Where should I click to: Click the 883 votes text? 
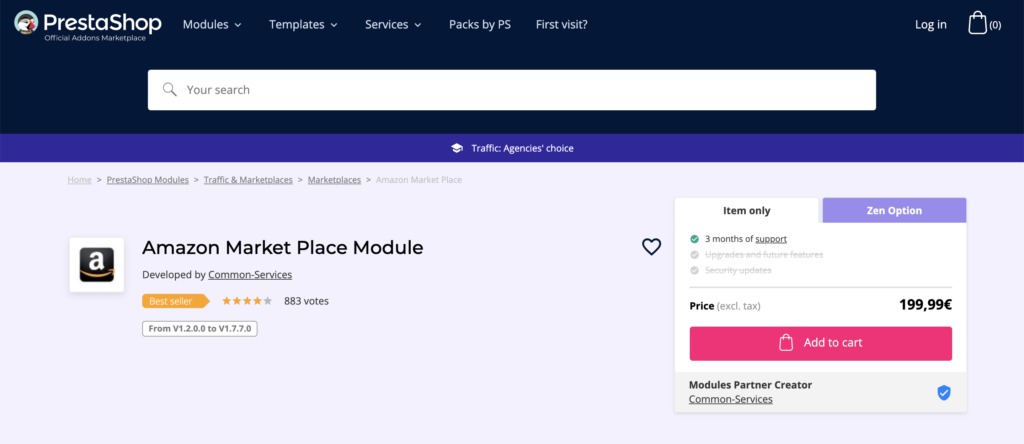point(306,301)
